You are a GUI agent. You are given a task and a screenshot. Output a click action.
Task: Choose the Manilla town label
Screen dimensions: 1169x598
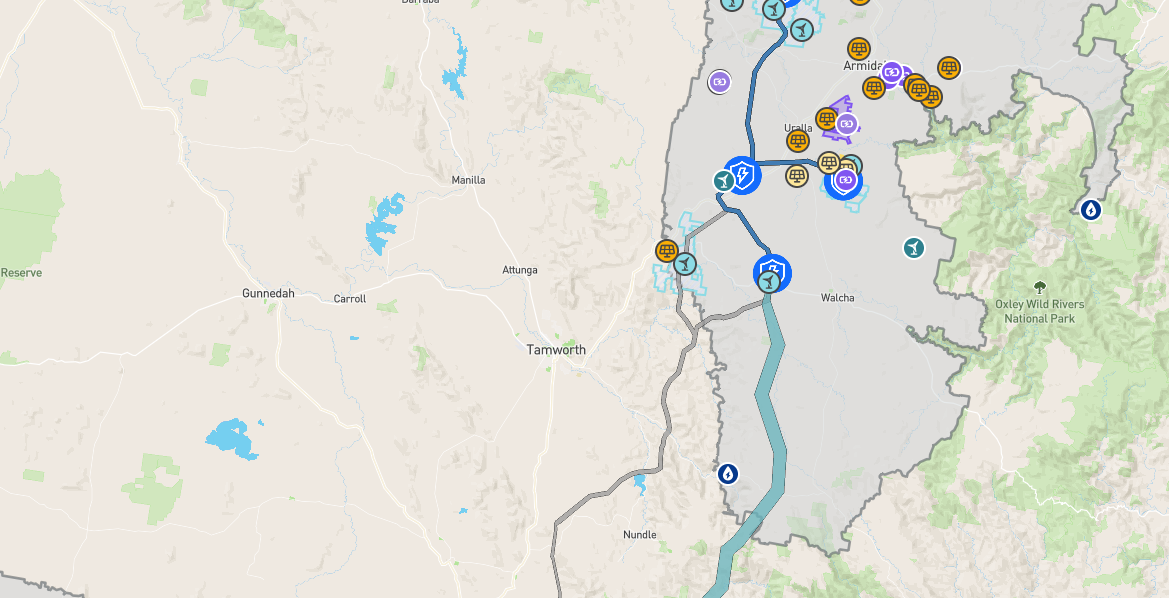pyautogui.click(x=468, y=180)
